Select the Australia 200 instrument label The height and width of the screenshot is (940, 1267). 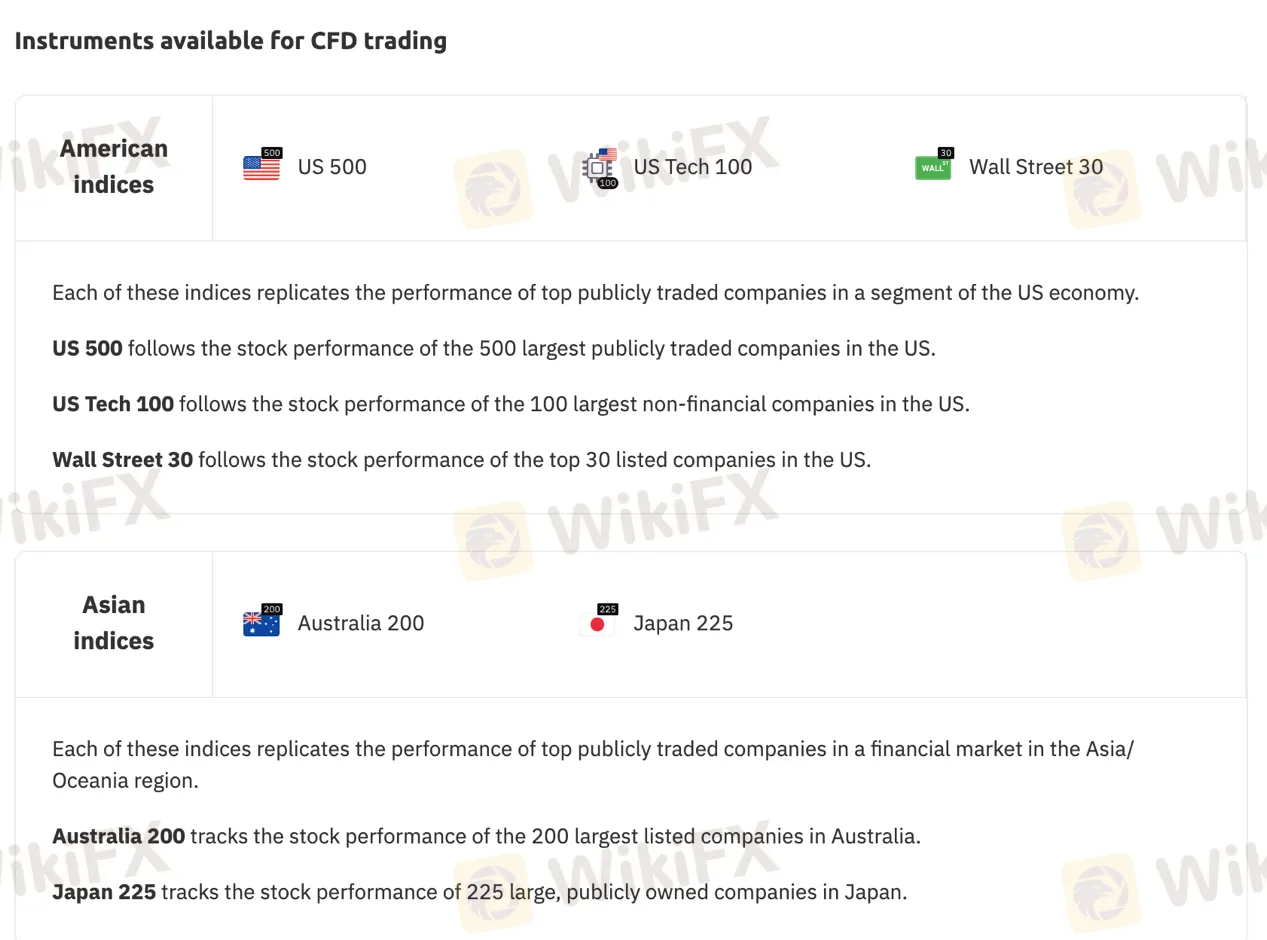[x=361, y=623]
